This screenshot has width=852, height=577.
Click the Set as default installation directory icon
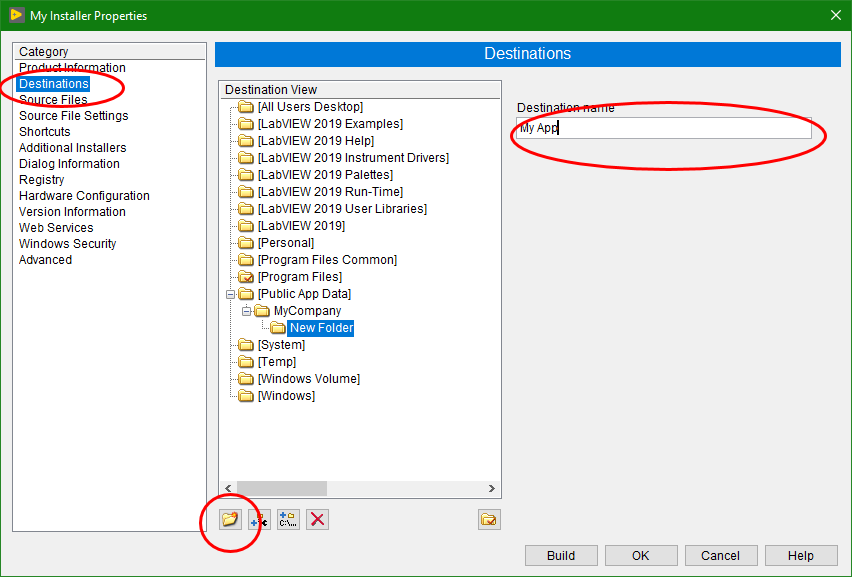pyautogui.click(x=489, y=519)
